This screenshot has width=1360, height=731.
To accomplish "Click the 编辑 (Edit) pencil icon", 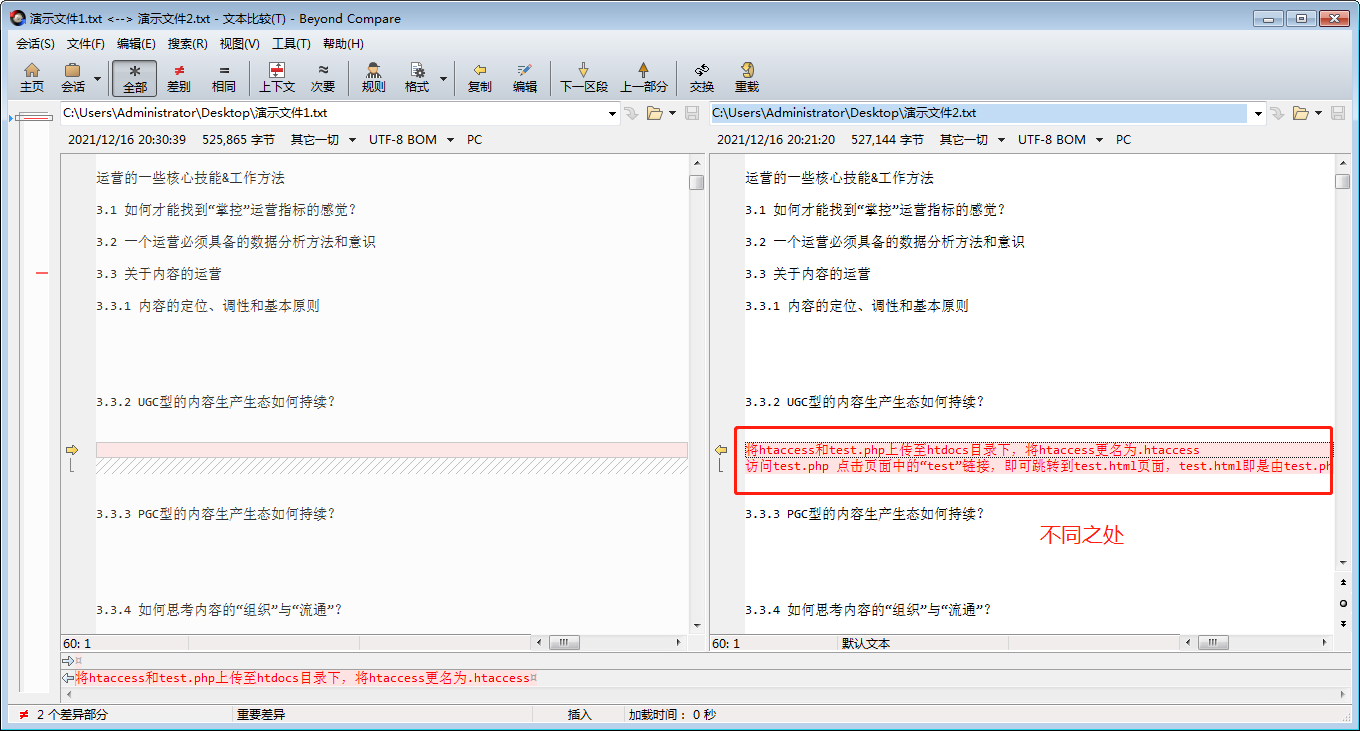I will click(525, 77).
